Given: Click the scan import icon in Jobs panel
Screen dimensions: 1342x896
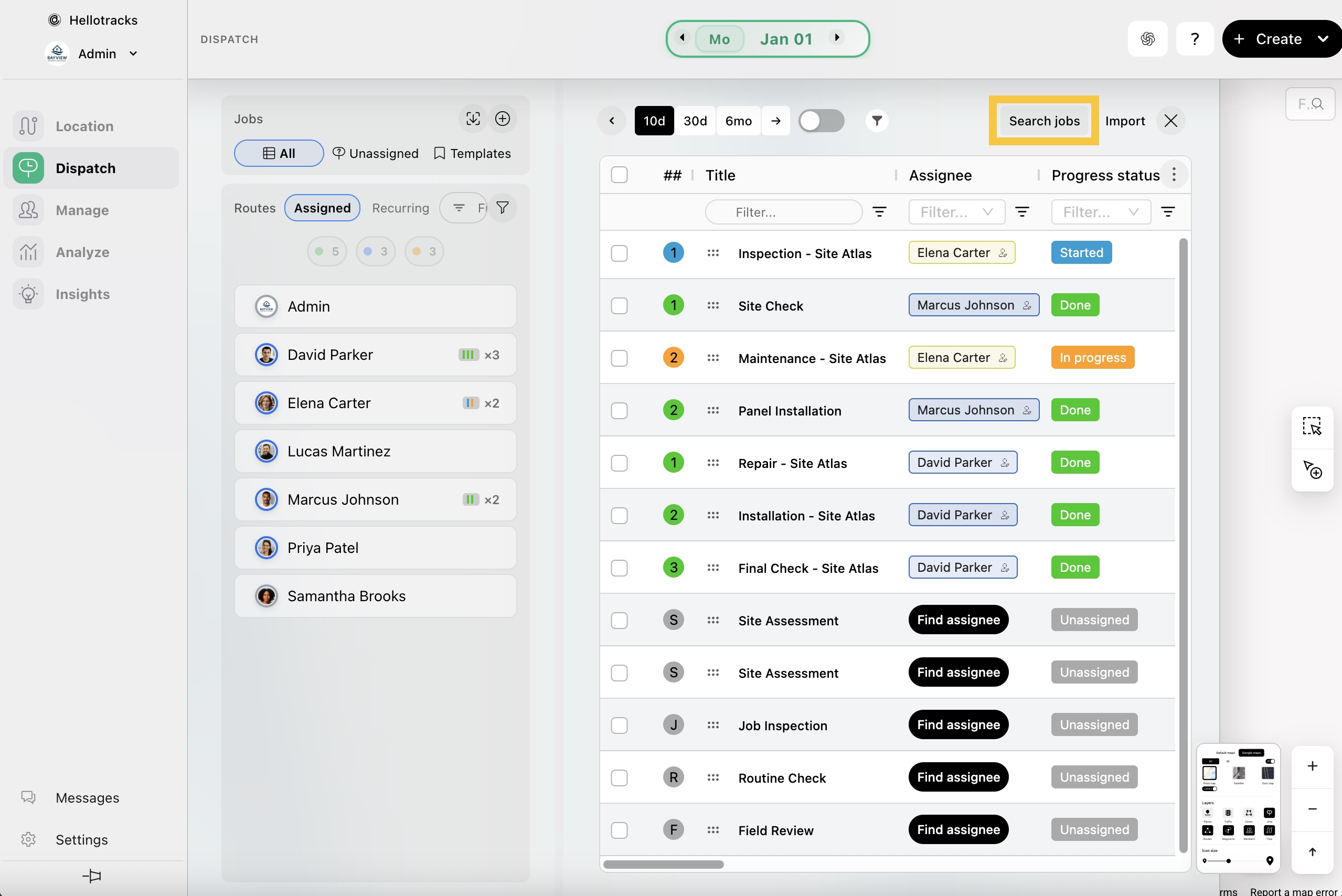Looking at the screenshot, I should pyautogui.click(x=473, y=119).
